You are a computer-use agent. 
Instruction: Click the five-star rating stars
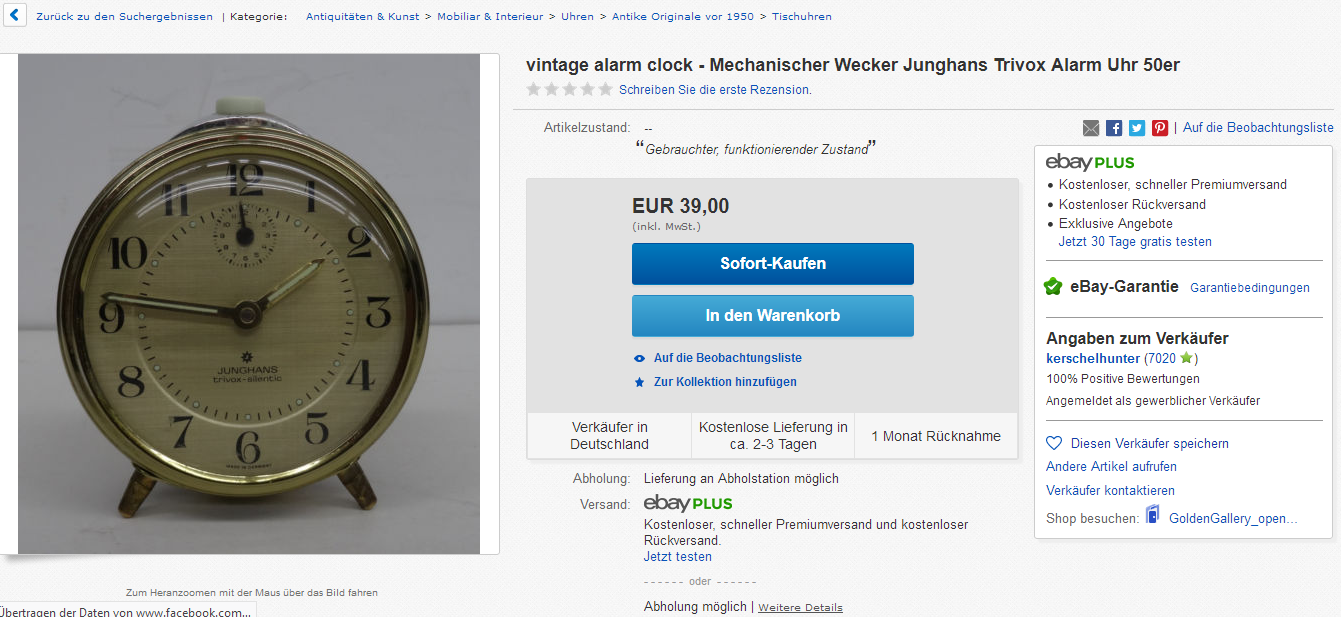click(x=569, y=89)
